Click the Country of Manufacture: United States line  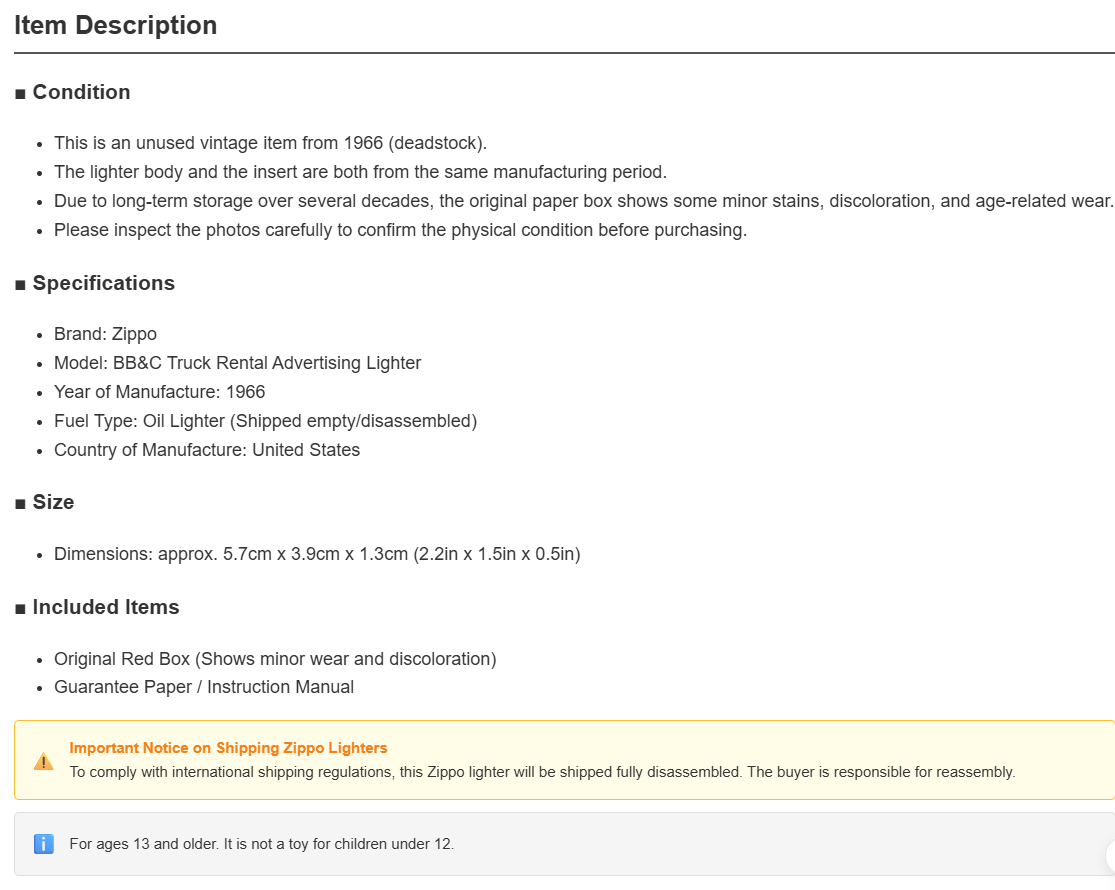tap(207, 450)
